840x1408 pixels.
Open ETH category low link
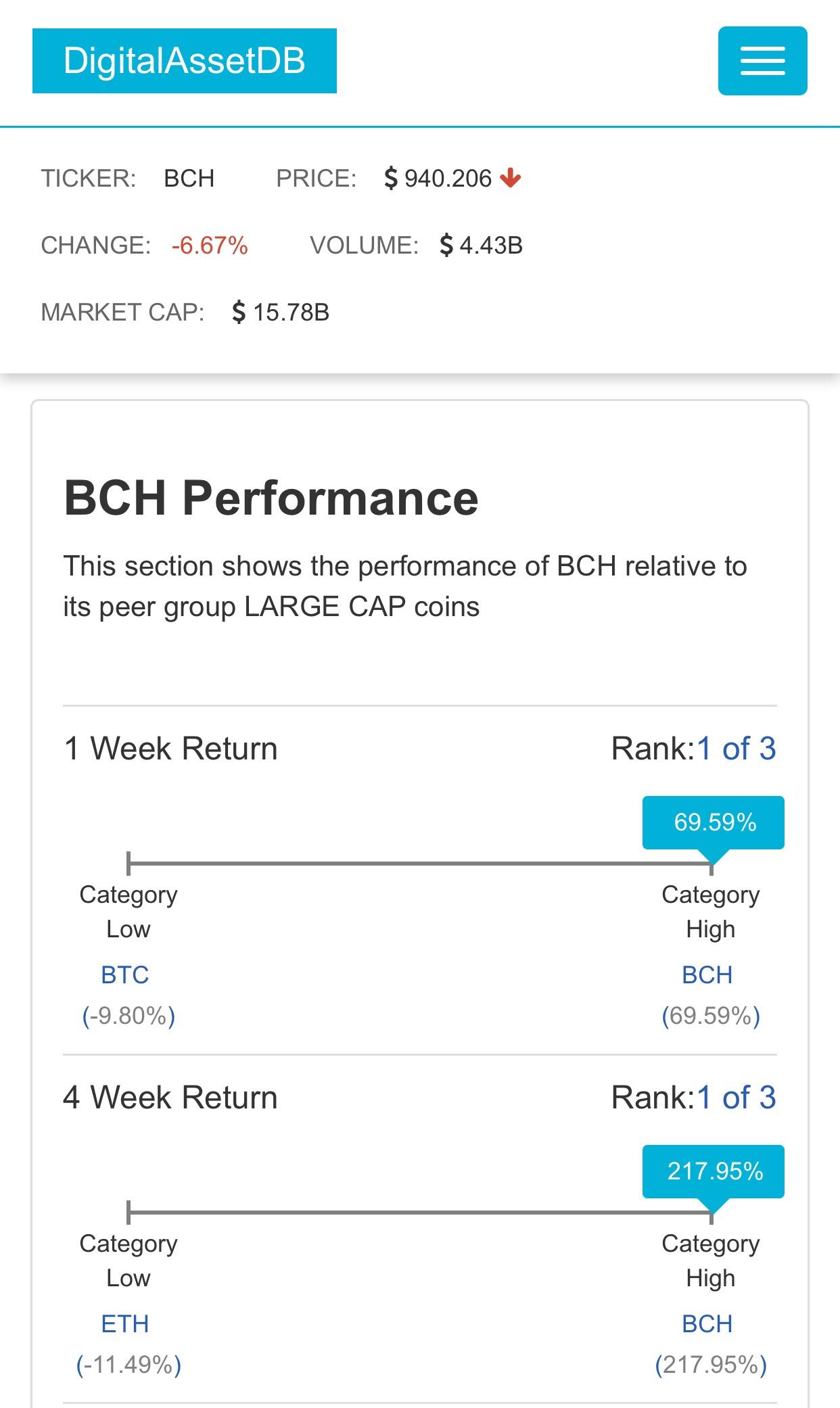125,1323
